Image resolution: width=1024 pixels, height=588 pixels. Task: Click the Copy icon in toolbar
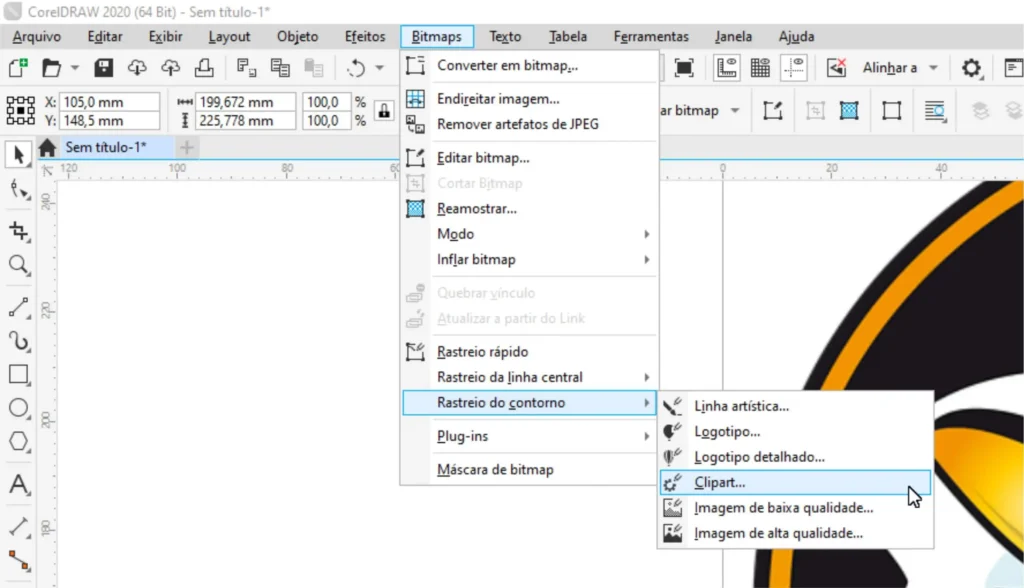280,67
